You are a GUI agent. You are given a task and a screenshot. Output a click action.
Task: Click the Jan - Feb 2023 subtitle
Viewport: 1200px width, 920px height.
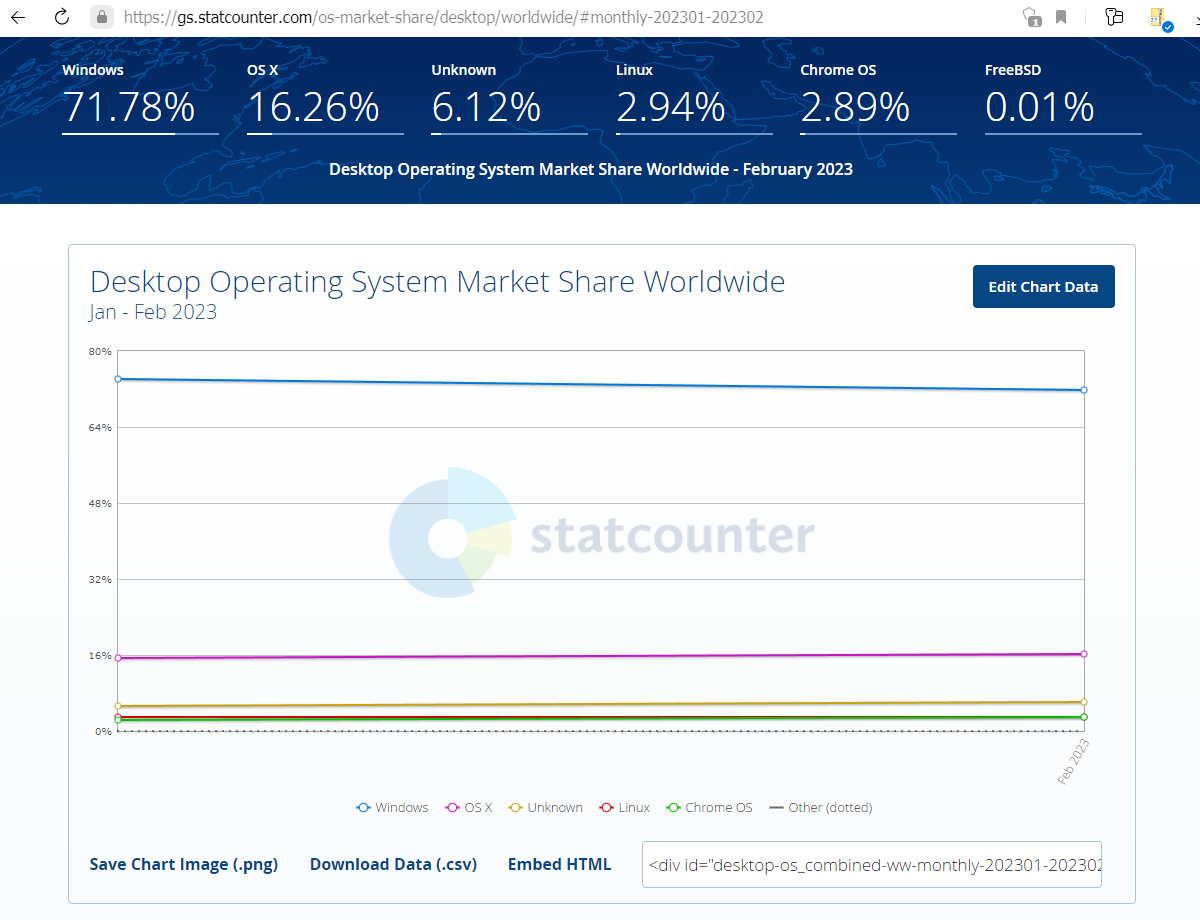click(x=153, y=312)
